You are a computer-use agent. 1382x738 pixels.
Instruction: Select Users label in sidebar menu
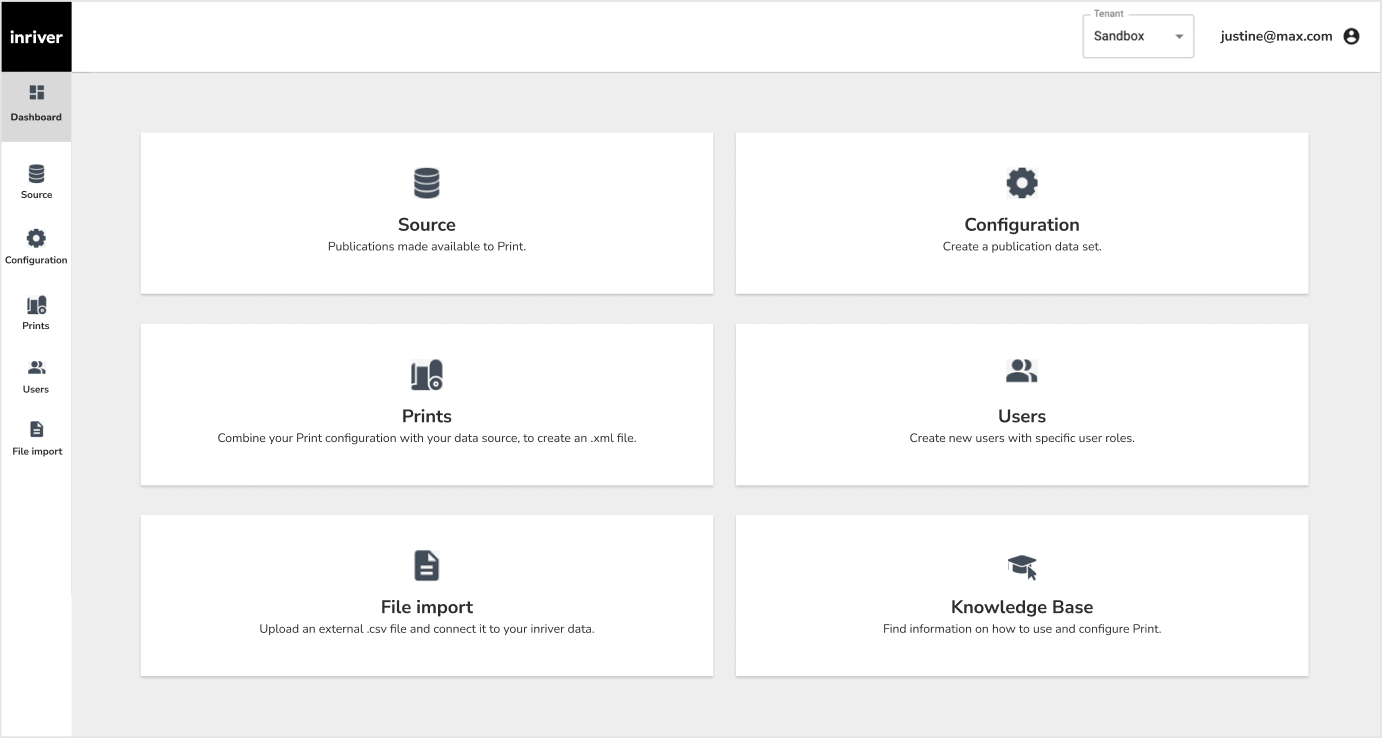(x=36, y=389)
